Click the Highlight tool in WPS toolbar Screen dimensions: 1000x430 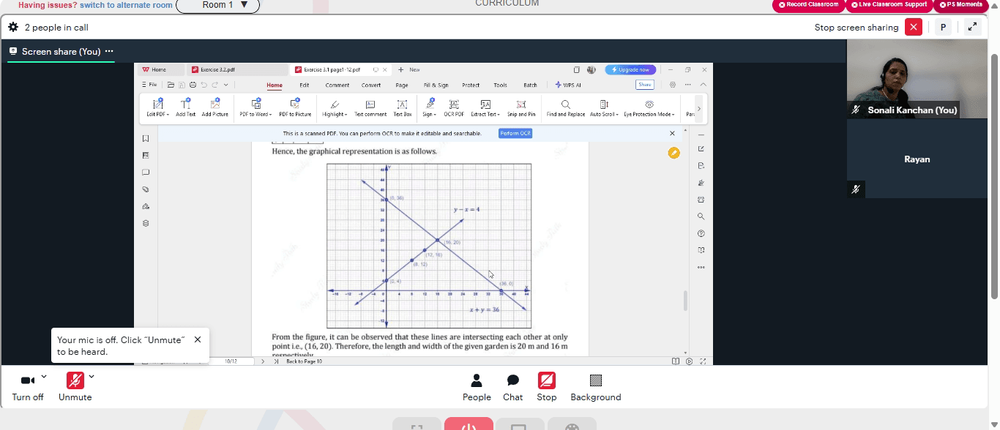tap(335, 108)
